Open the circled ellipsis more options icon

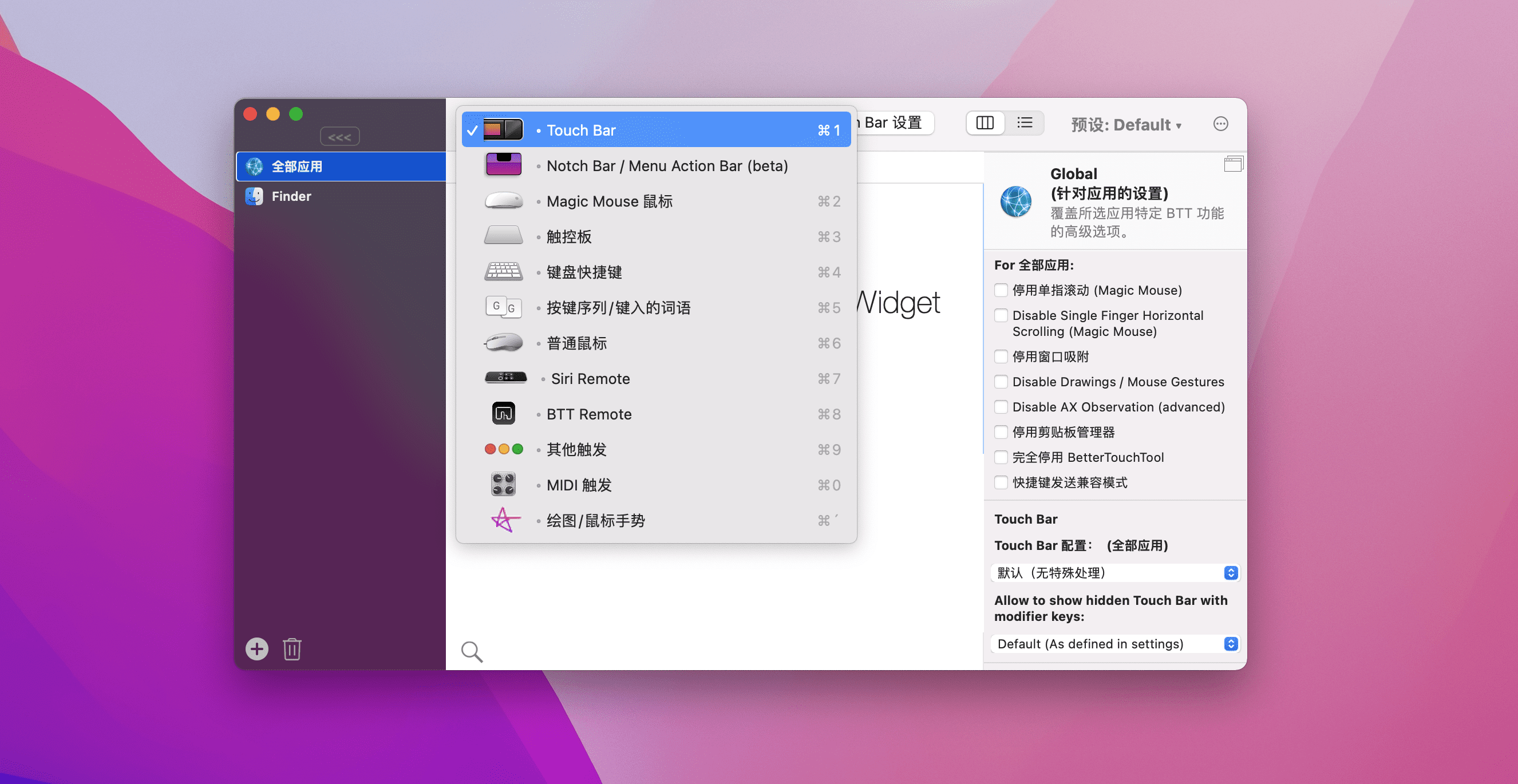(x=1220, y=124)
